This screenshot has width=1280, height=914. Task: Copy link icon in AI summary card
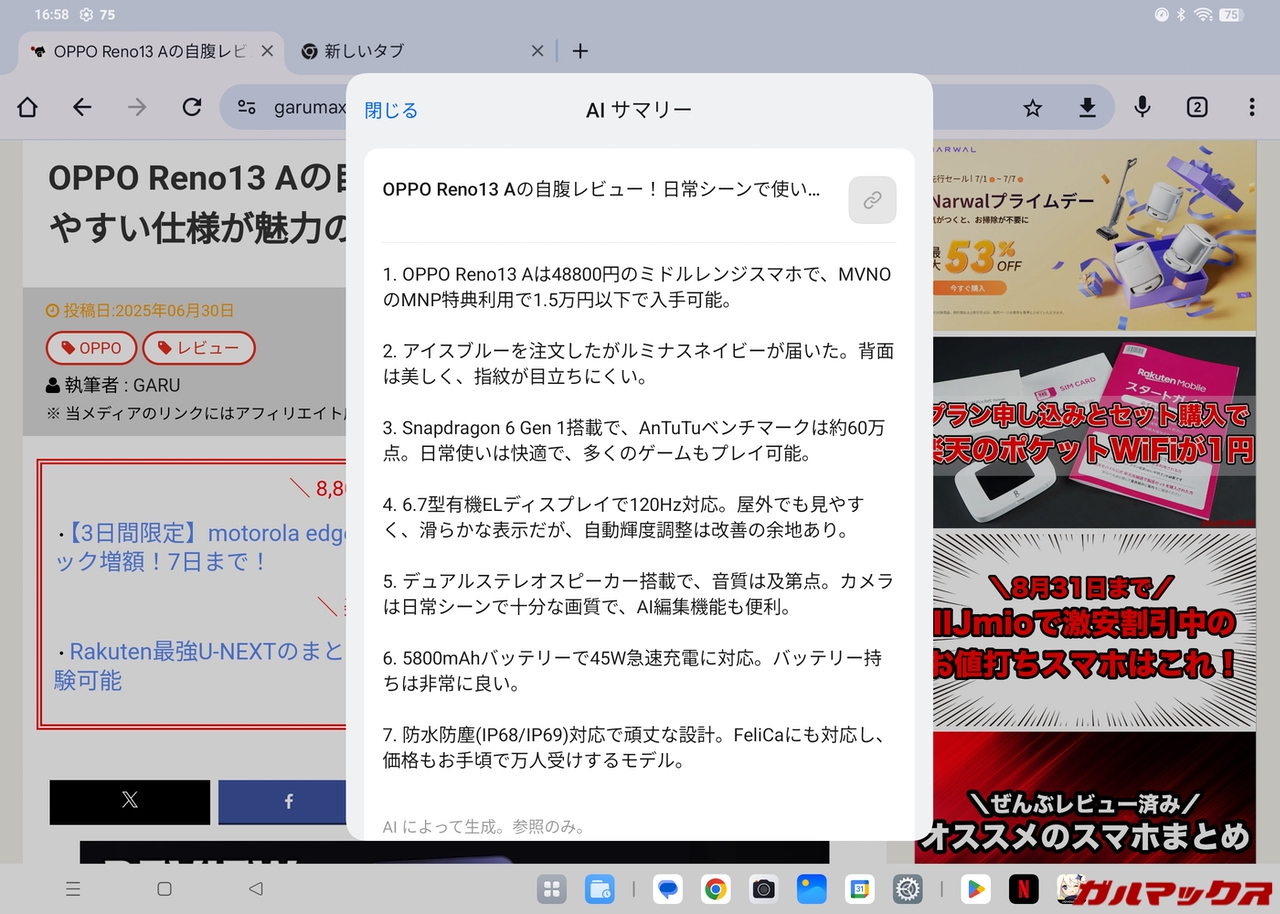872,200
